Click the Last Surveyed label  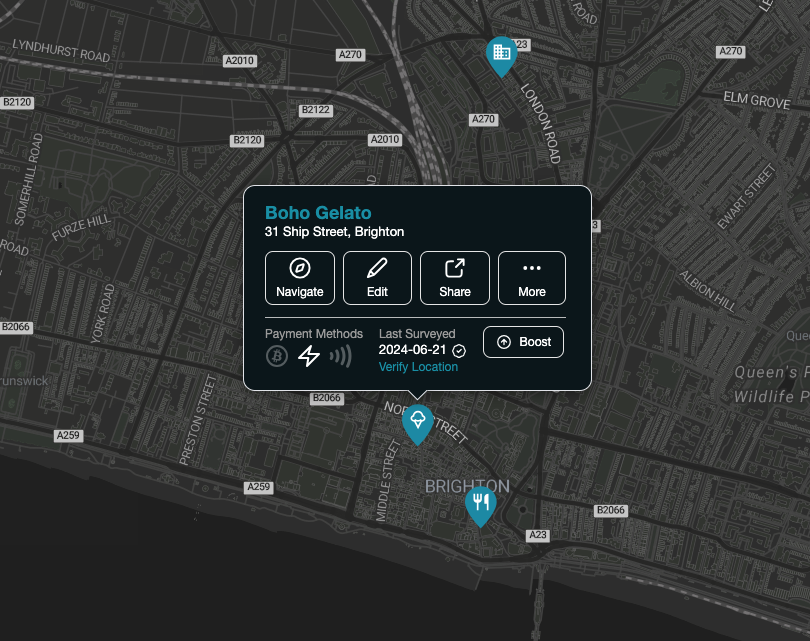417,334
